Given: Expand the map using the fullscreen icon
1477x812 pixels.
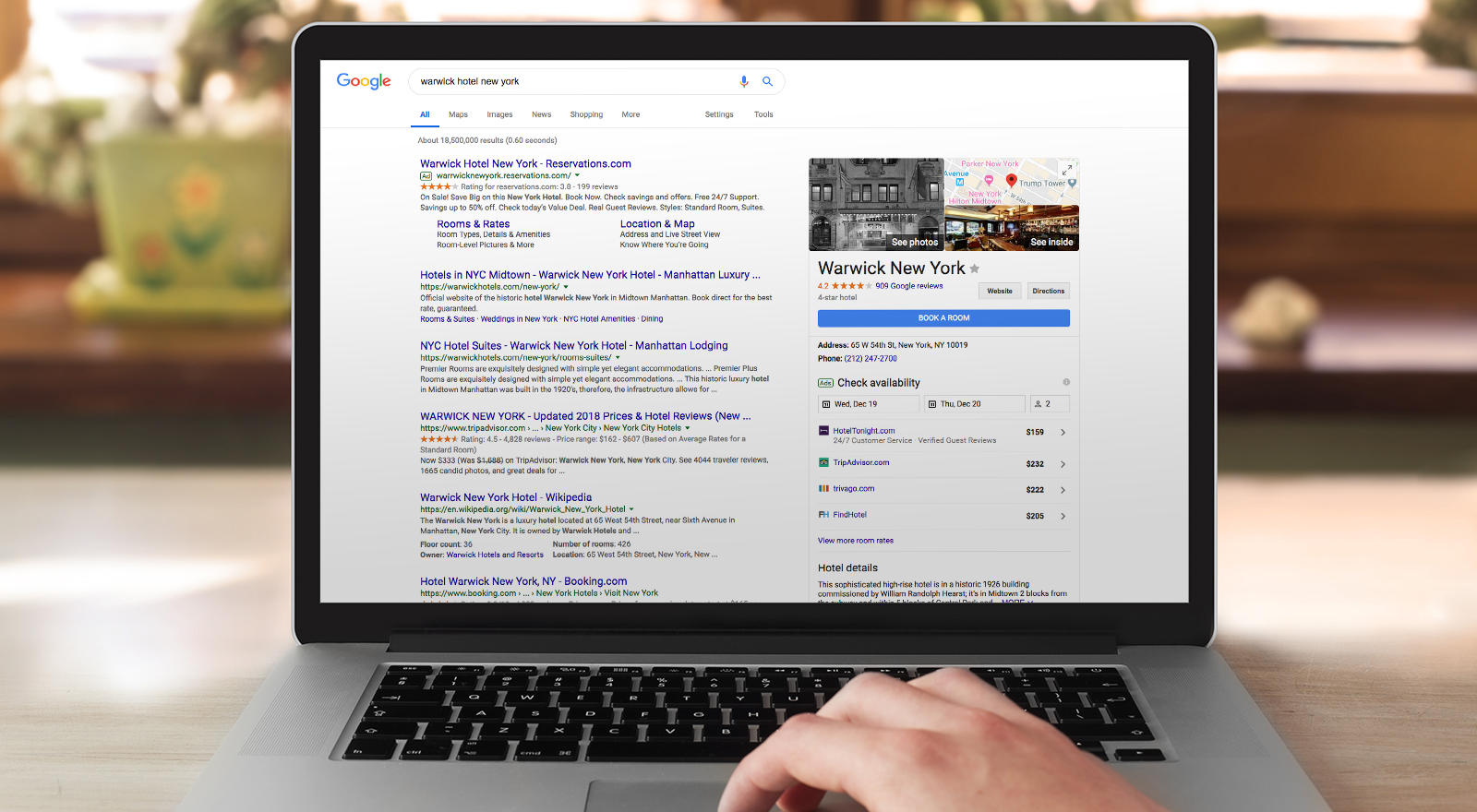Looking at the screenshot, I should tap(1066, 170).
